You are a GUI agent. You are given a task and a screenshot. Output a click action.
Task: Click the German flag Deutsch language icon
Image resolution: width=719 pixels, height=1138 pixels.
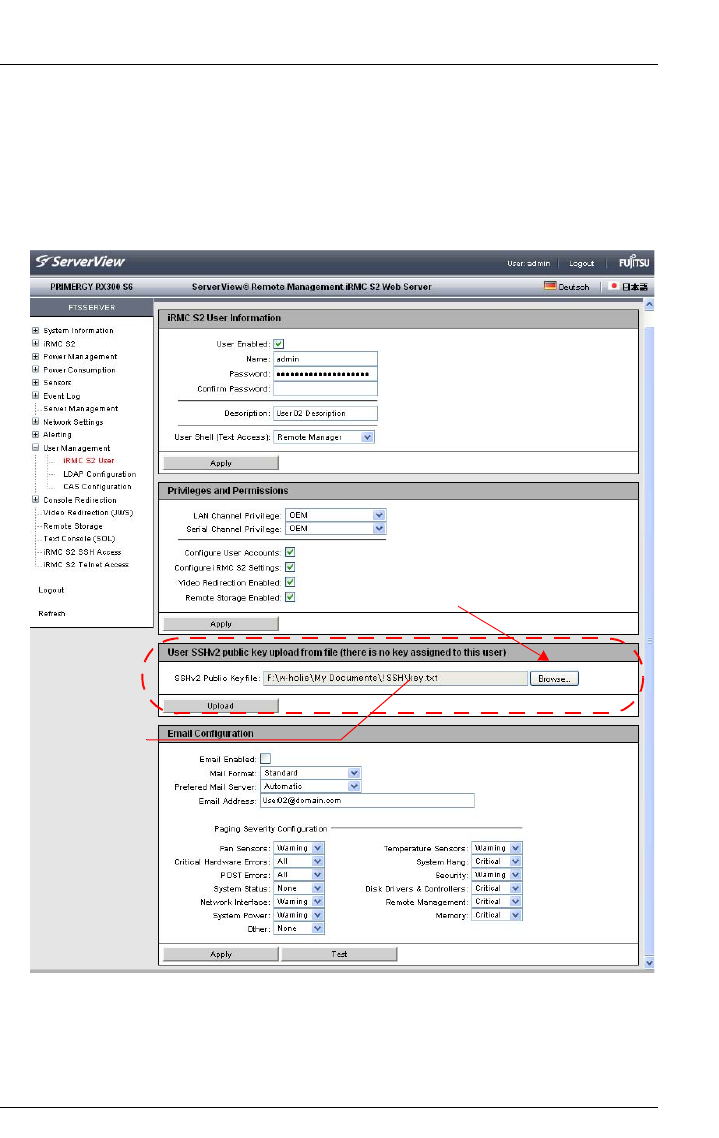click(x=550, y=286)
